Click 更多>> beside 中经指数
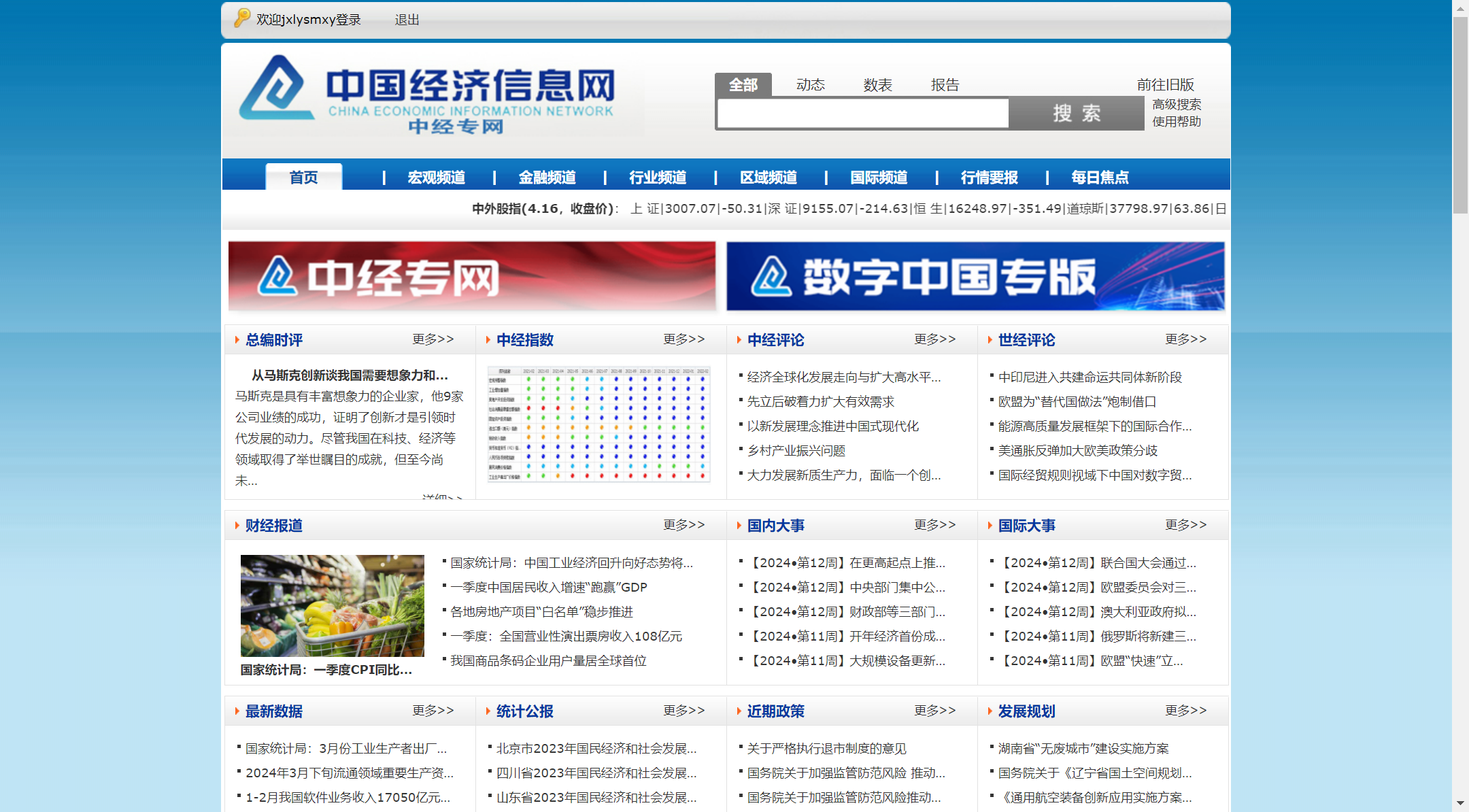Image resolution: width=1469 pixels, height=812 pixels. pos(683,339)
